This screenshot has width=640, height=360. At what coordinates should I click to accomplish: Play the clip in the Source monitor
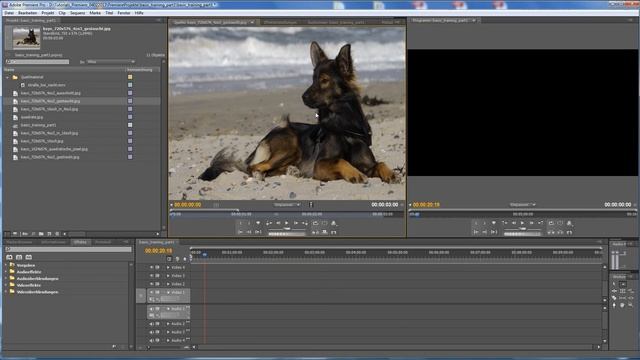click(x=287, y=223)
